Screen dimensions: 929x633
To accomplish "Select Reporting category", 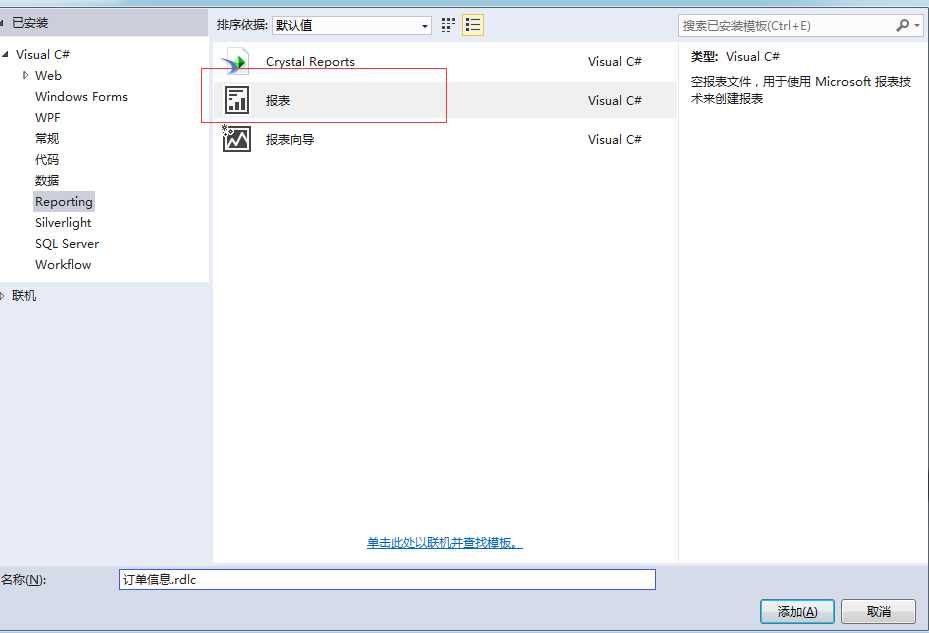I will coord(64,202).
